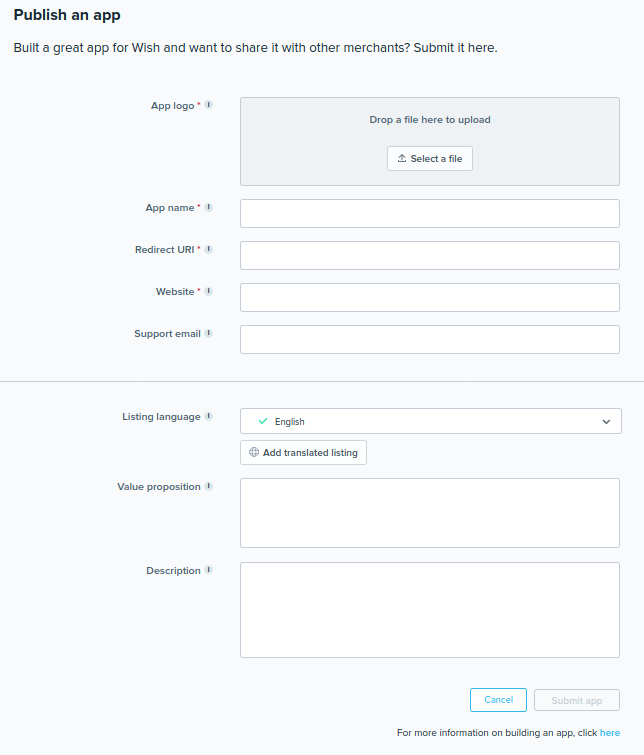Open the Listing language dropdown
Screen dimensions: 644x755
pos(430,421)
